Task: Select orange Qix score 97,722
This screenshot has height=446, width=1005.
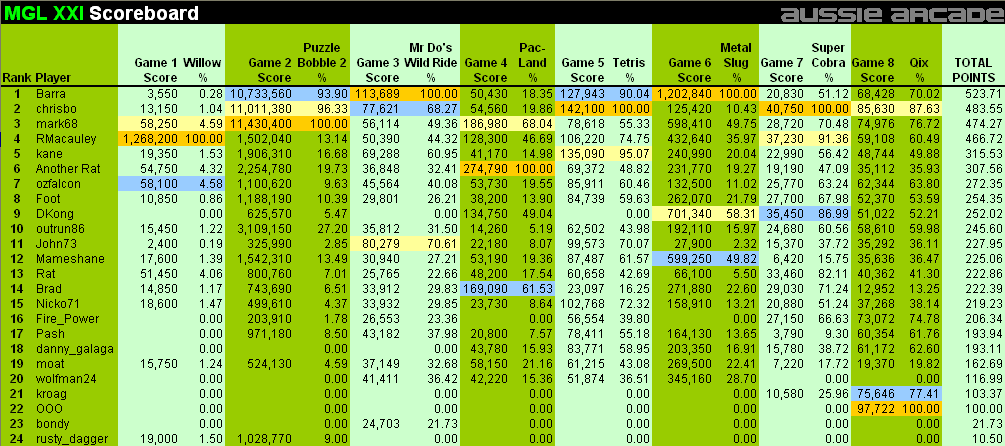Action: point(874,408)
